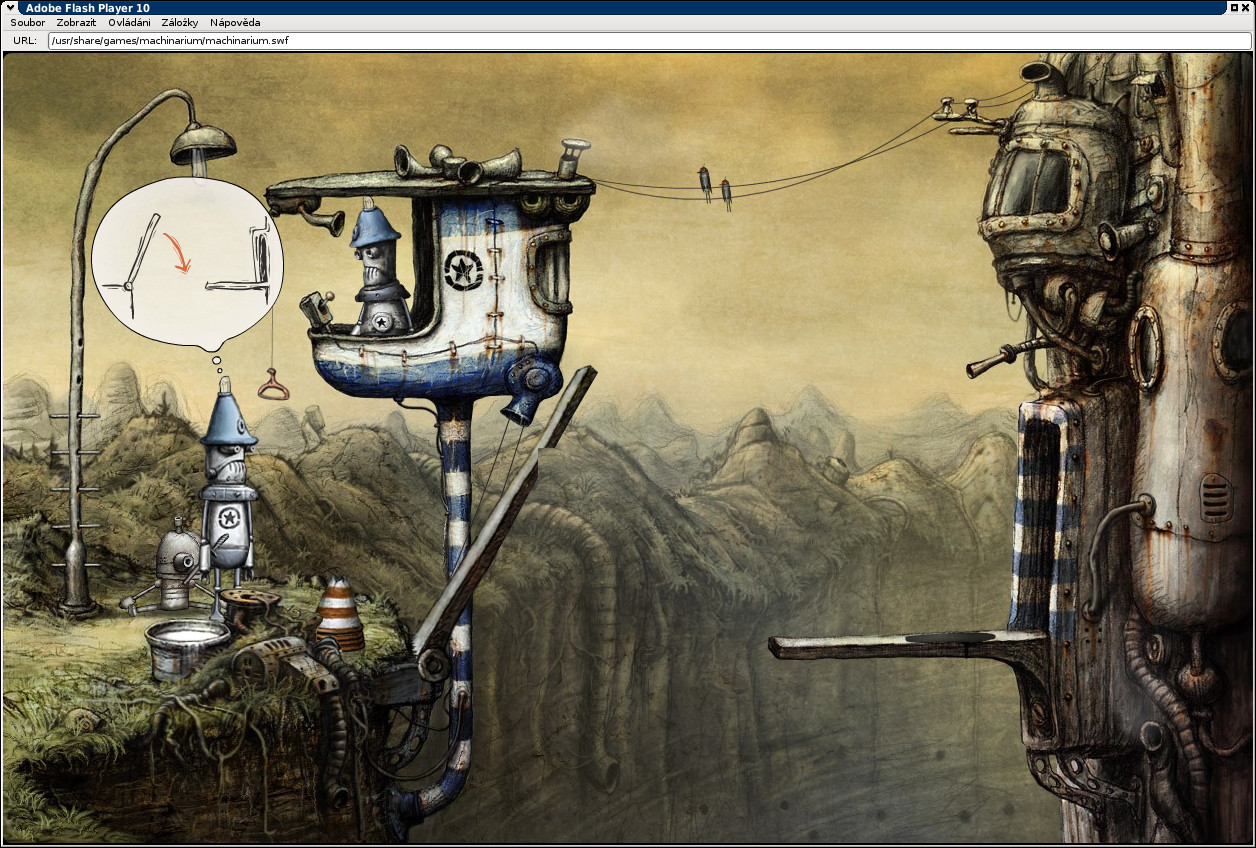Click the thought bubble with bridge hint
Image resolution: width=1256 pixels, height=848 pixels.
(x=188, y=262)
